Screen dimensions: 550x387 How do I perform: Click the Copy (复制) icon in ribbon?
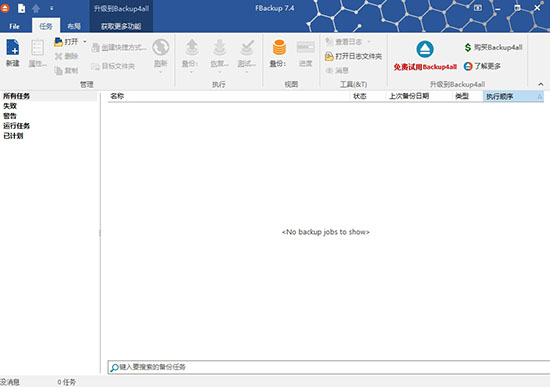59,70
